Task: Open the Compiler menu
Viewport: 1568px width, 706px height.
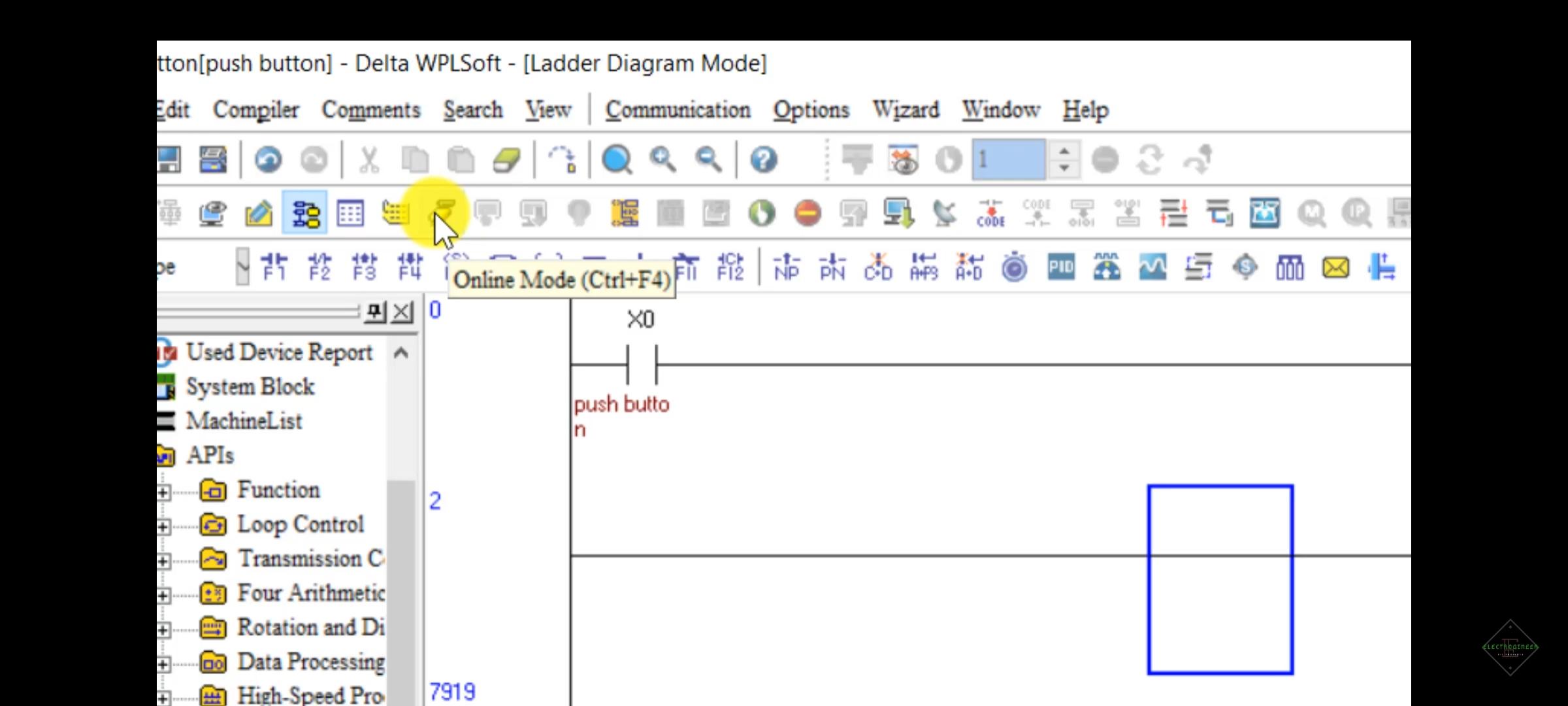Action: 255,110
